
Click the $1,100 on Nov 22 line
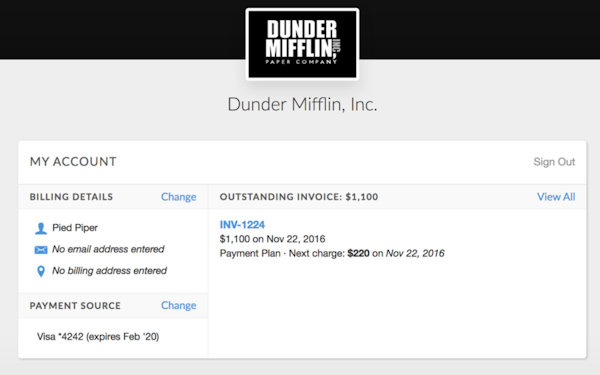coord(272,239)
